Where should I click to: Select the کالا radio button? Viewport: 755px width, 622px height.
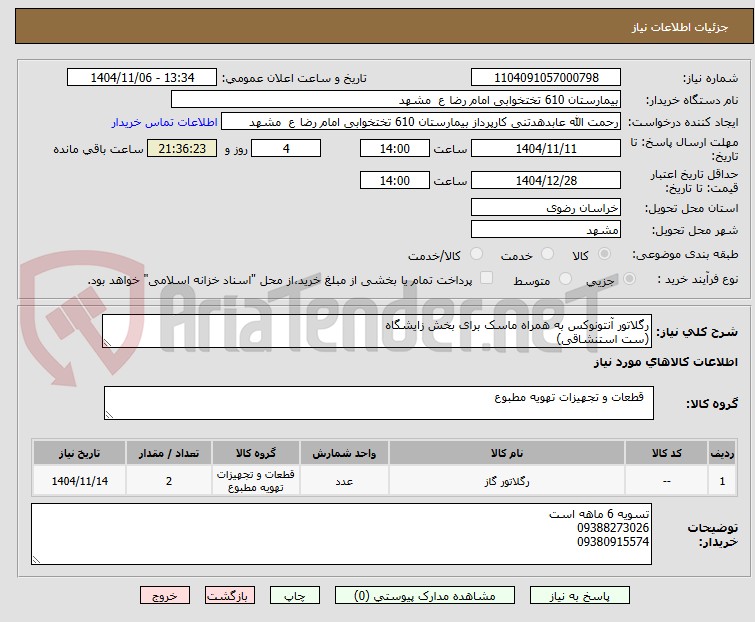click(x=604, y=254)
